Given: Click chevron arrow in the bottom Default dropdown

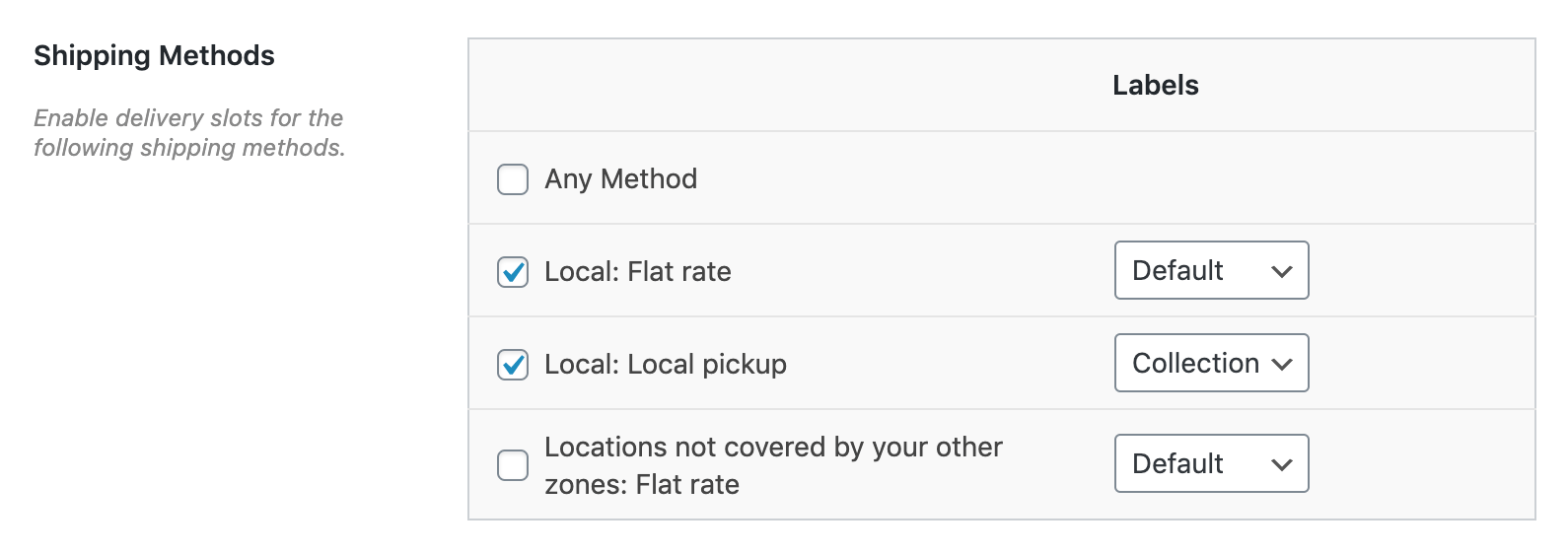Looking at the screenshot, I should (1282, 465).
